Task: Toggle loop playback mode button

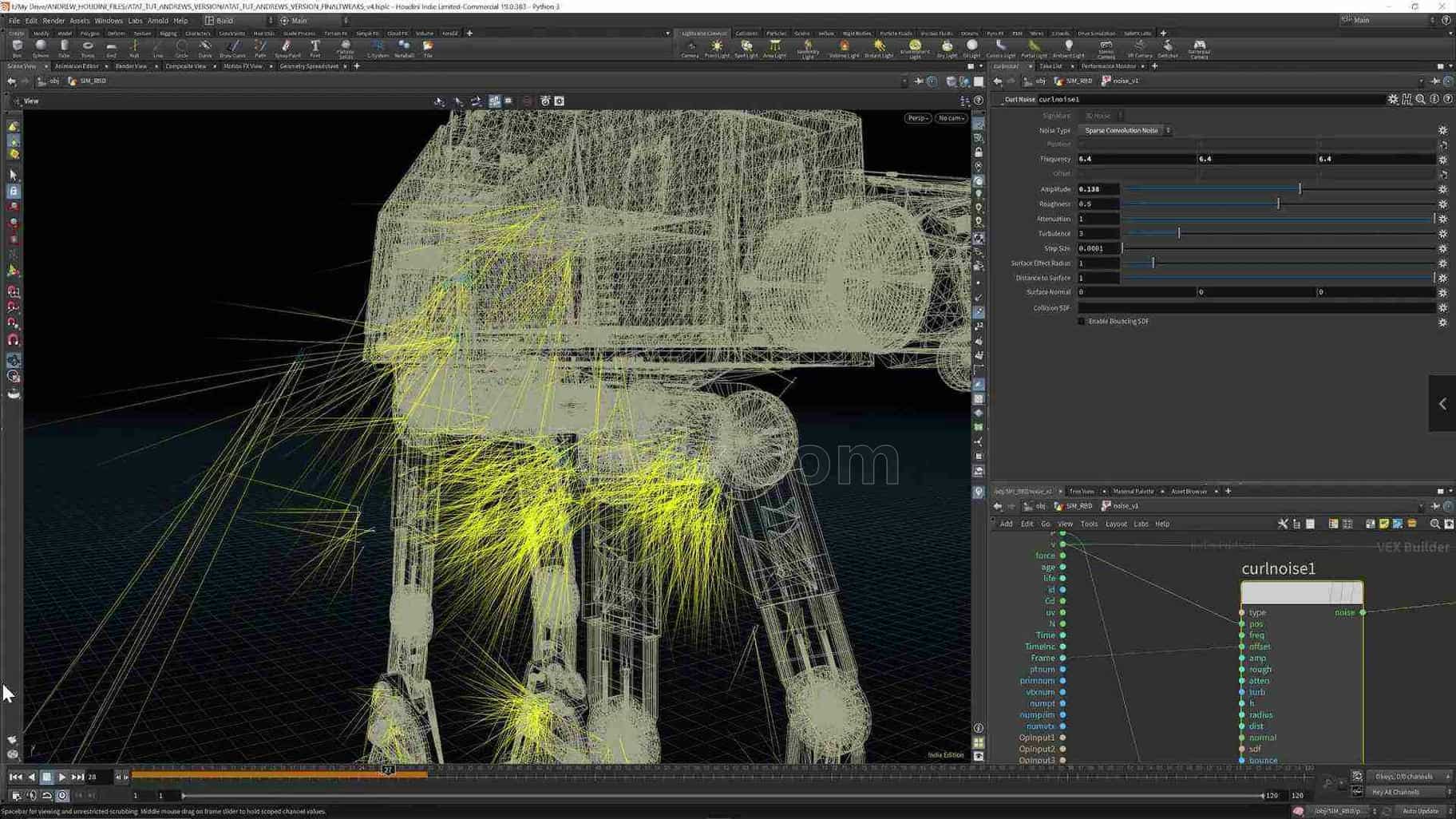Action: 47,795
